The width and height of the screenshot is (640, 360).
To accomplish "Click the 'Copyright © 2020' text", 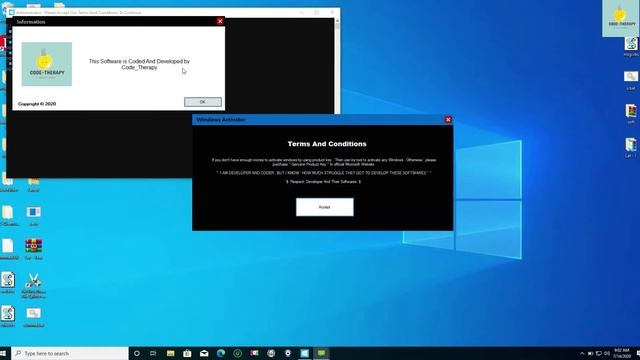I will tap(37, 104).
